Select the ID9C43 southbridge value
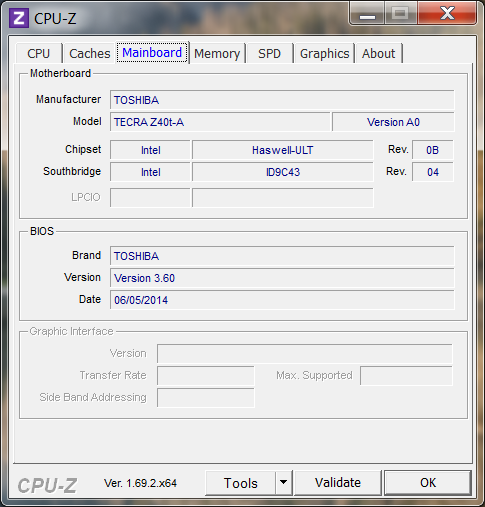 (283, 172)
